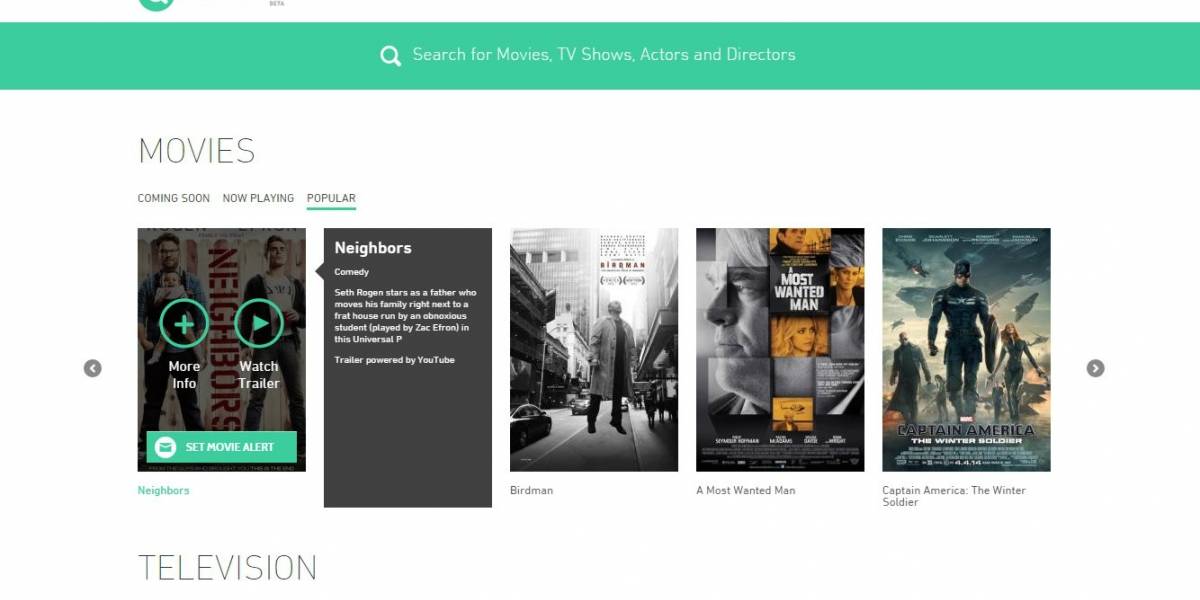Open A Most Wanted Man poster
Screen dimensions: 1200x600
[x=780, y=350]
